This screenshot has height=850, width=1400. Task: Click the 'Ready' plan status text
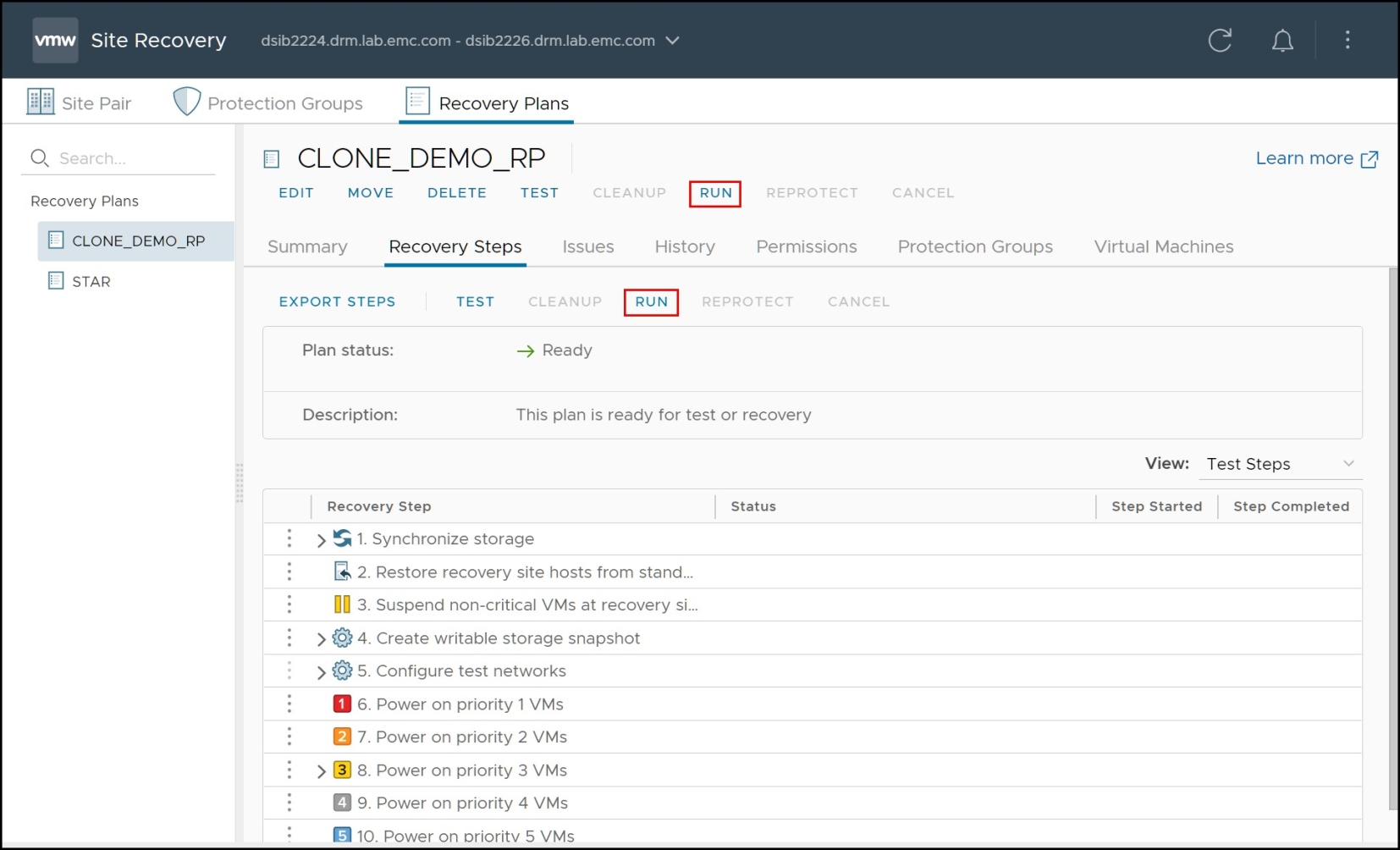tap(567, 350)
